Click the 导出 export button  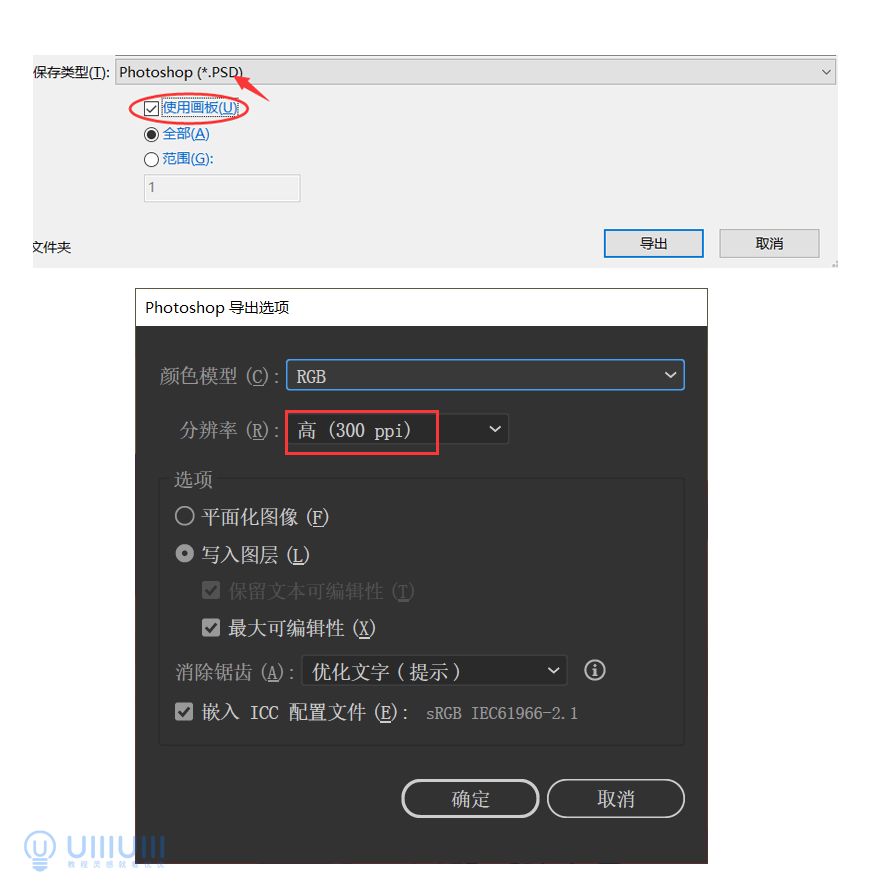tap(653, 244)
